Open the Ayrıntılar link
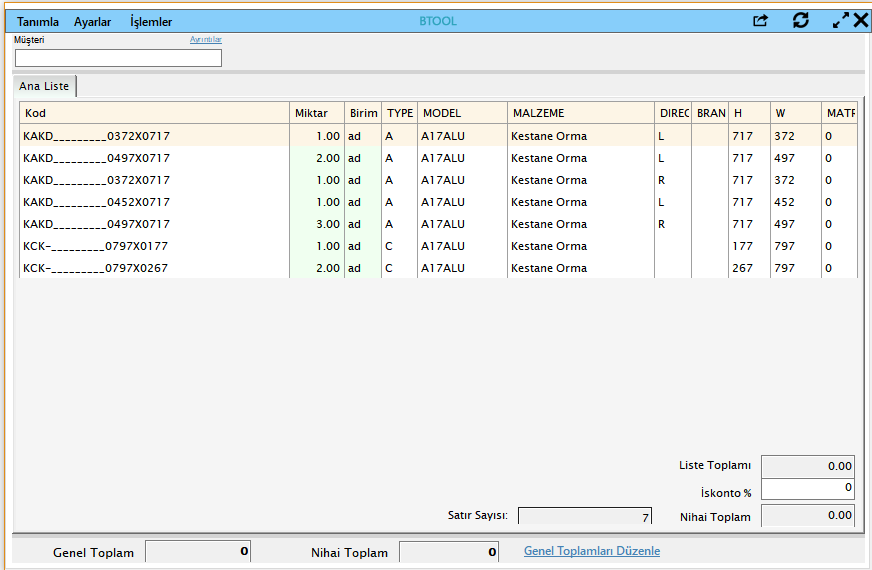Viewport: 872px width, 570px height. (206, 39)
